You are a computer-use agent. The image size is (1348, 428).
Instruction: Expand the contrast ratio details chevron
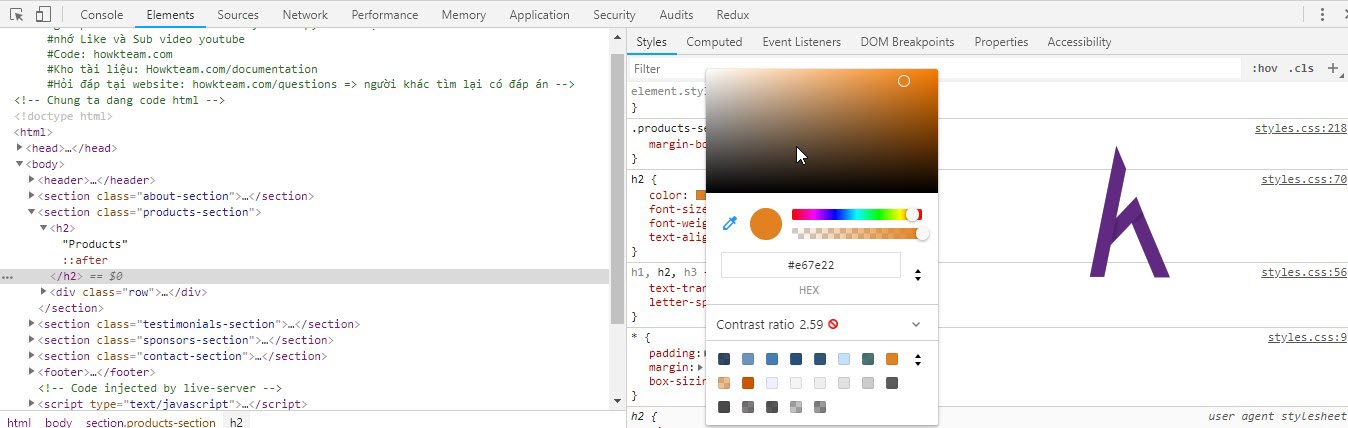(x=916, y=324)
